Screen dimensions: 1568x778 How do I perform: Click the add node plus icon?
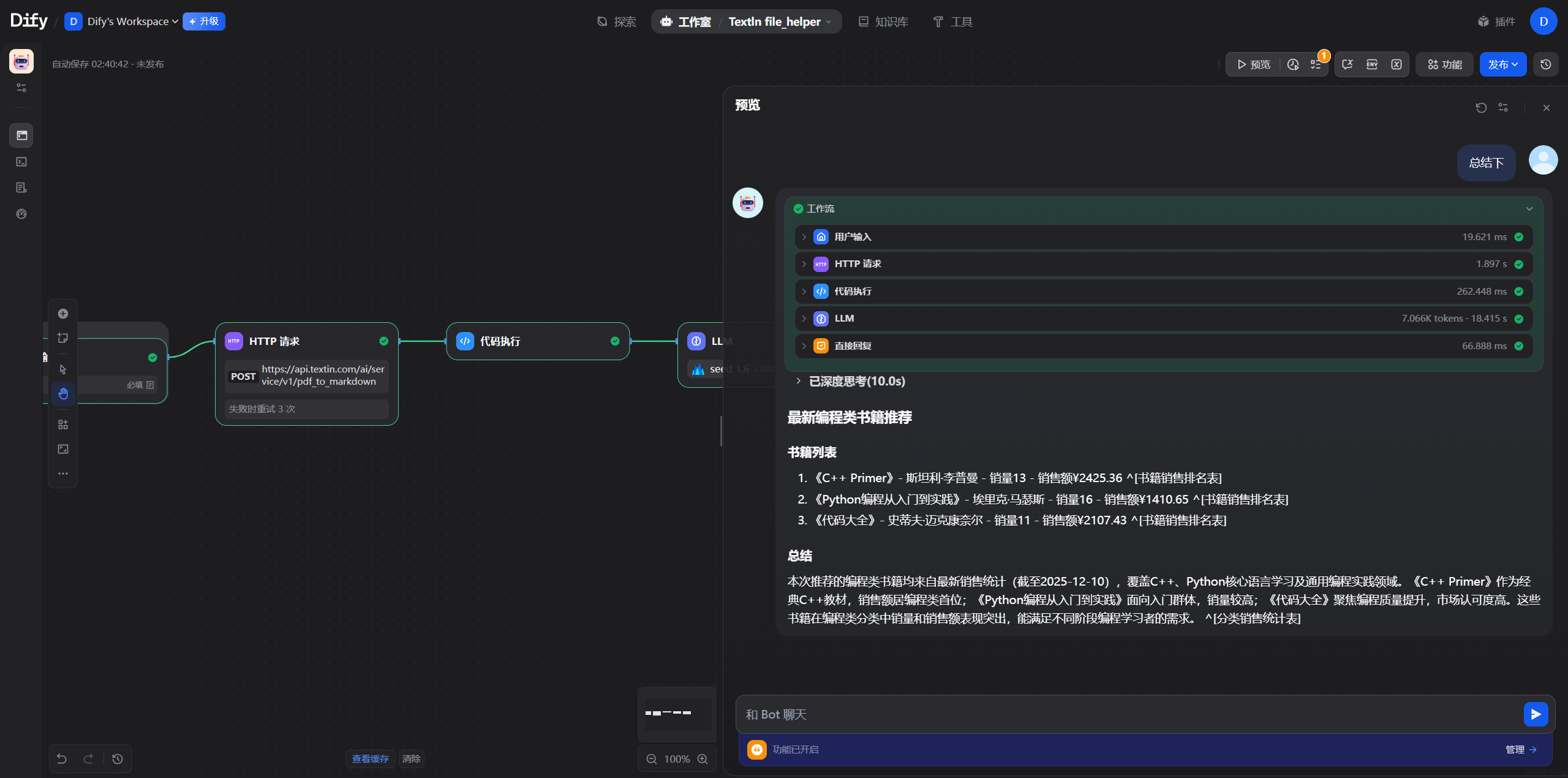tap(63, 314)
